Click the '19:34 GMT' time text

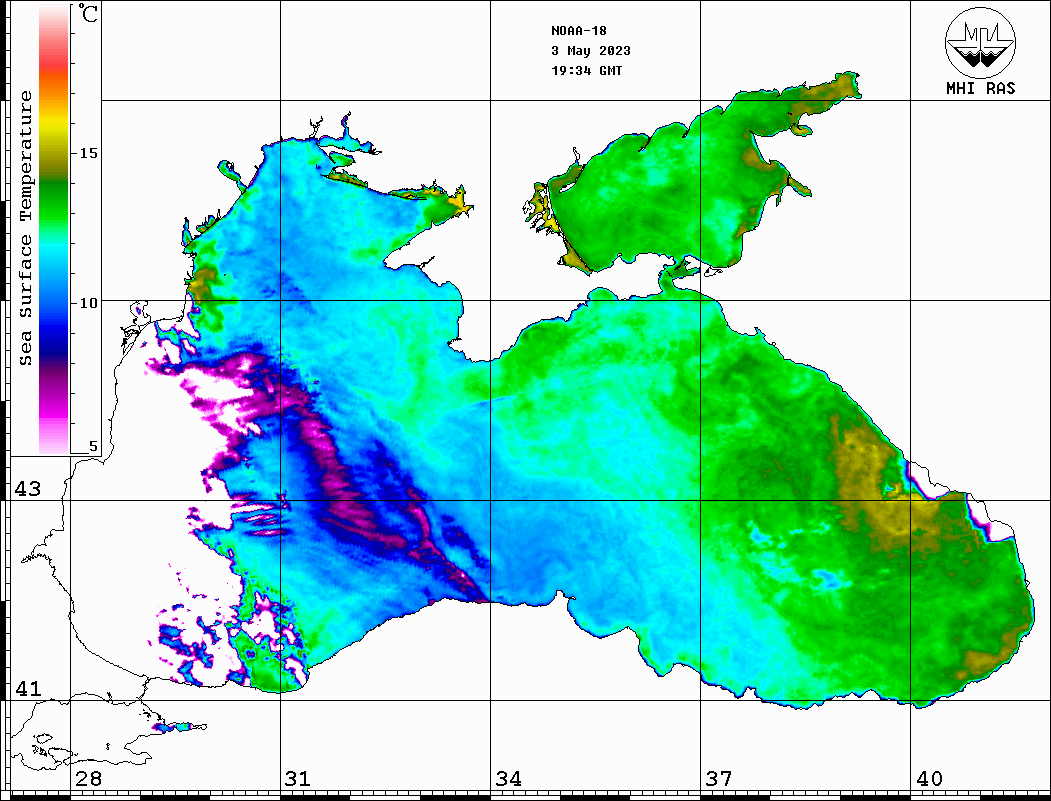(586, 70)
